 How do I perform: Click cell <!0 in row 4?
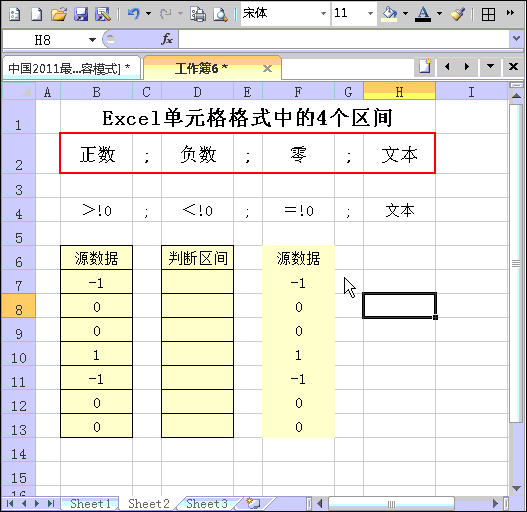pos(198,210)
